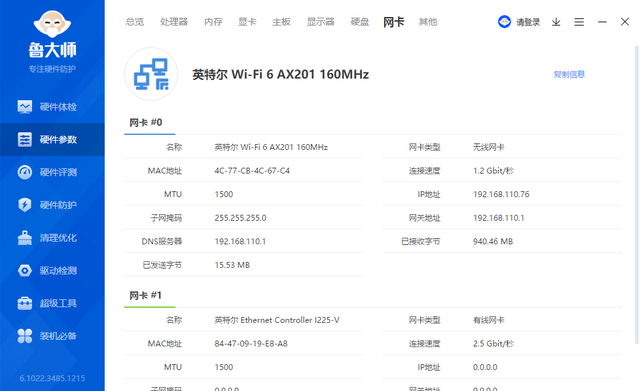Minimize the 鲁大师 window
640x391 pixels.
click(x=602, y=22)
